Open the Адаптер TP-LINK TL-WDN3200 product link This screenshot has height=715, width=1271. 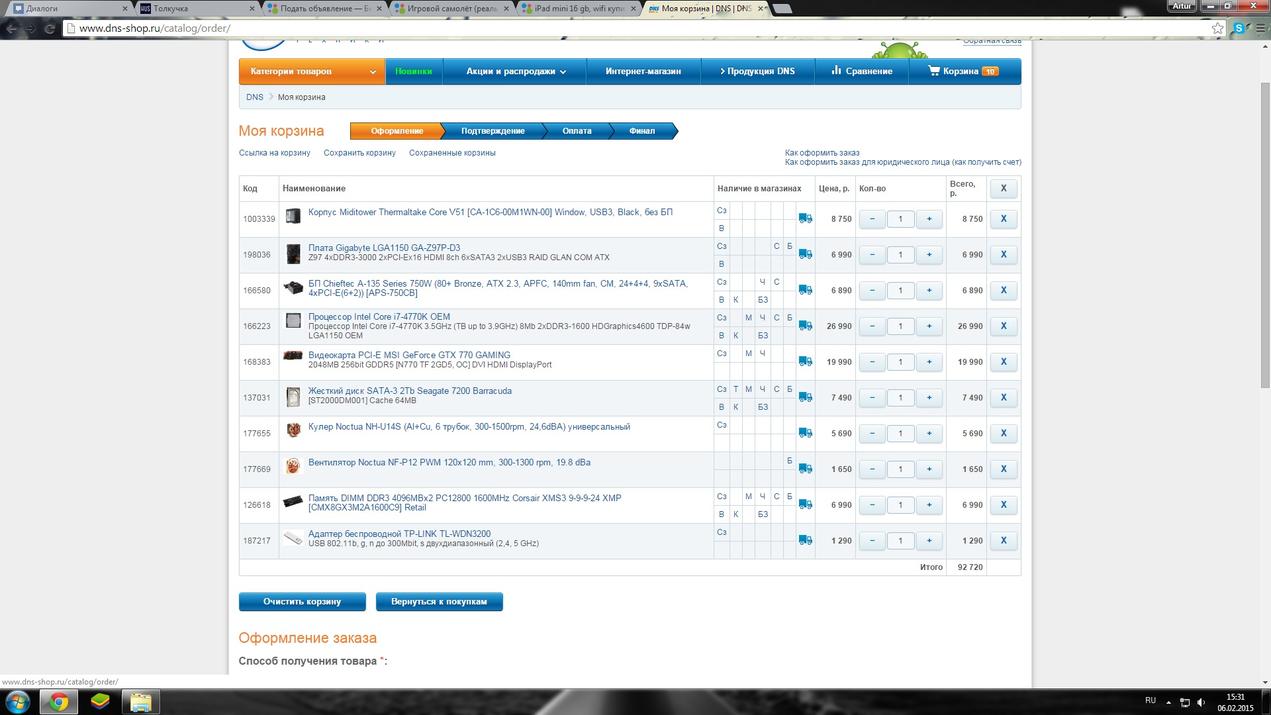[399, 534]
